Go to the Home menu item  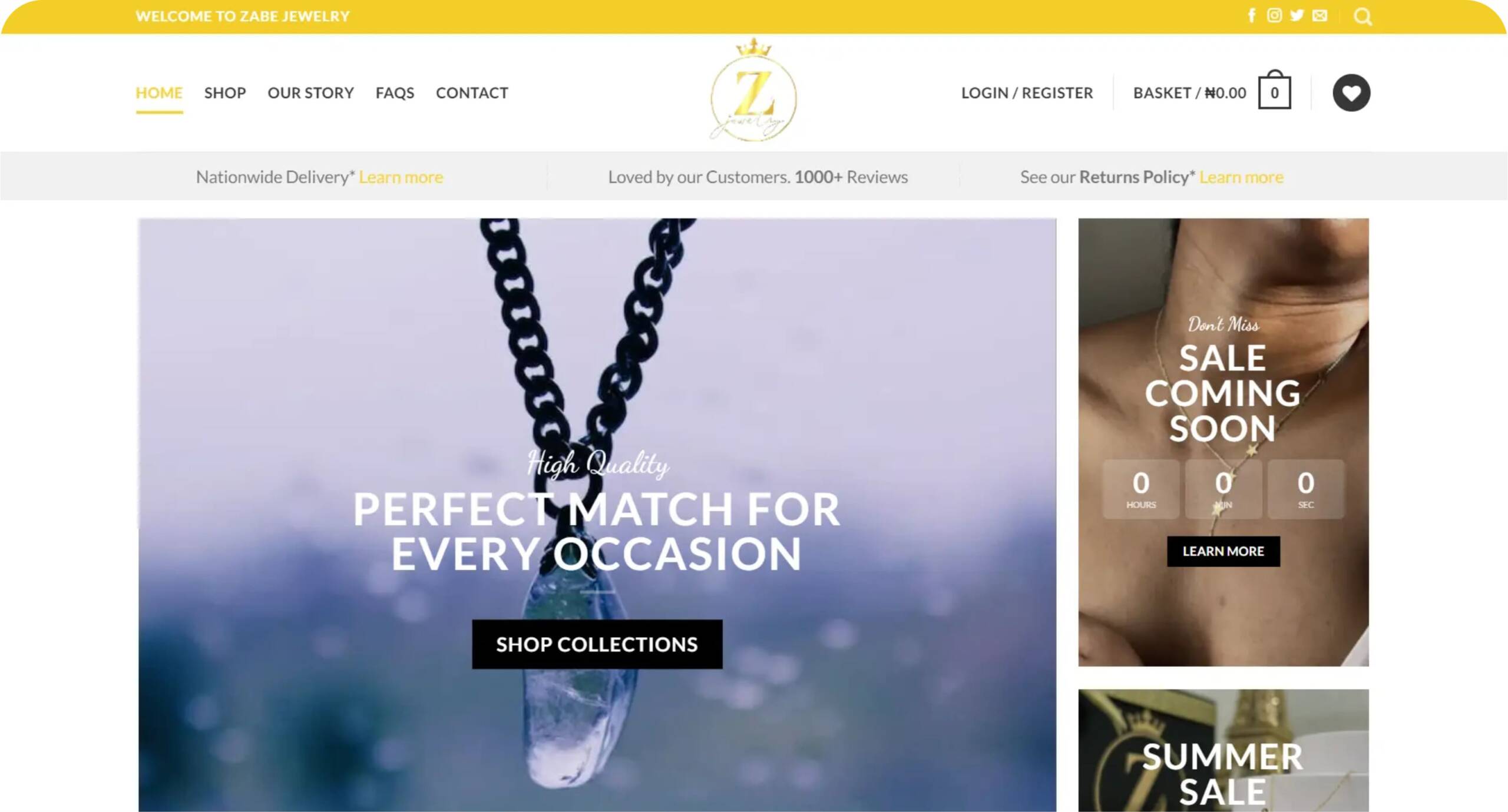[159, 93]
